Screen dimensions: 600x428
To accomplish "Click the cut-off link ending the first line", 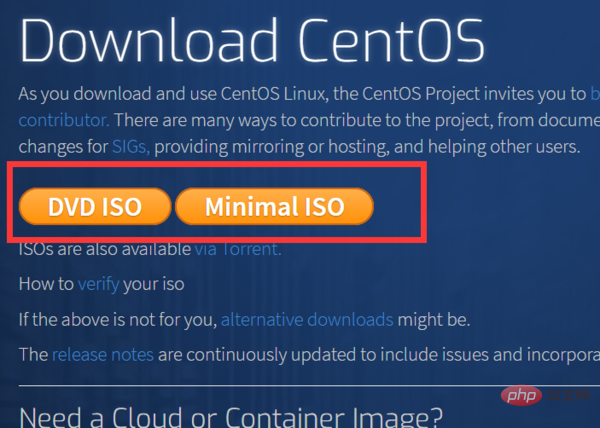I will coord(594,95).
